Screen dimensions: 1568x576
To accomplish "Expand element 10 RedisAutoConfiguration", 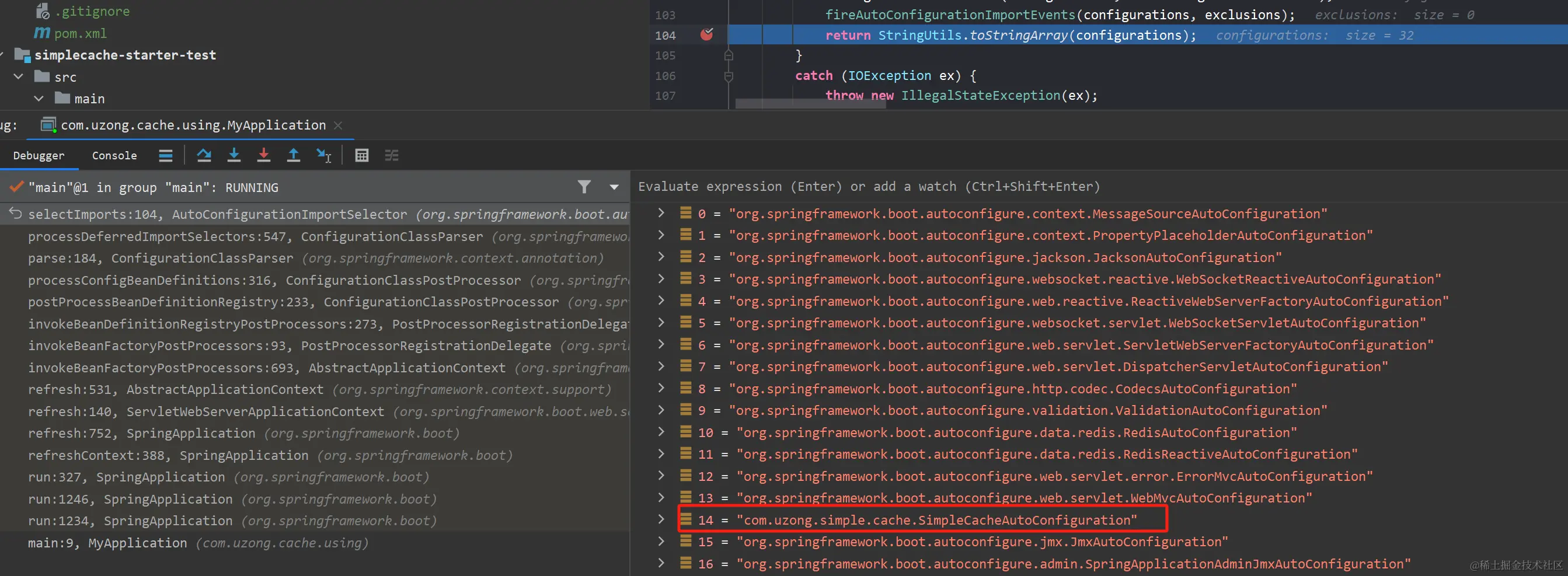I will coord(661,432).
